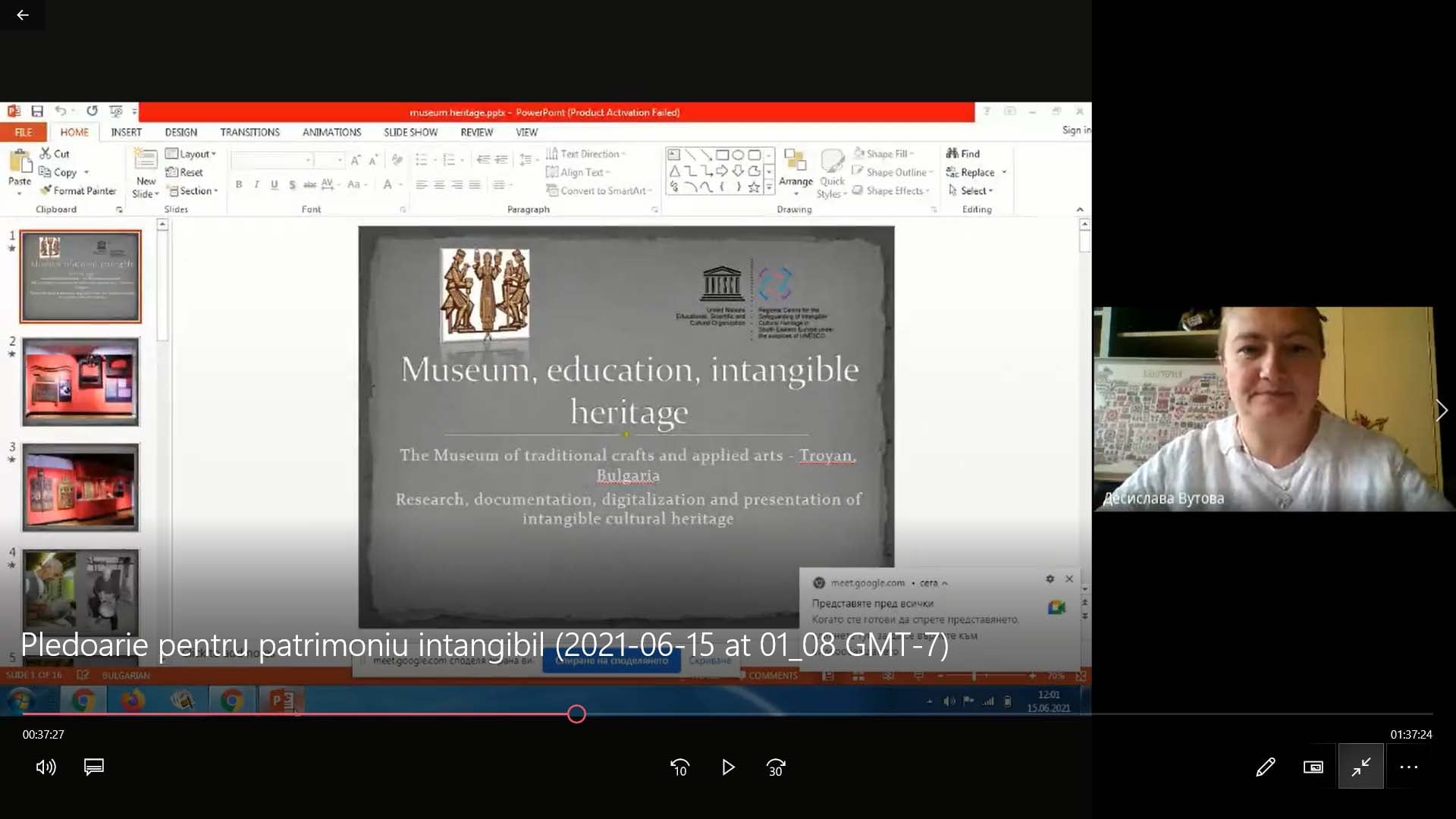Click the Undo icon in PowerPoint
1456x819 pixels.
pyautogui.click(x=60, y=111)
